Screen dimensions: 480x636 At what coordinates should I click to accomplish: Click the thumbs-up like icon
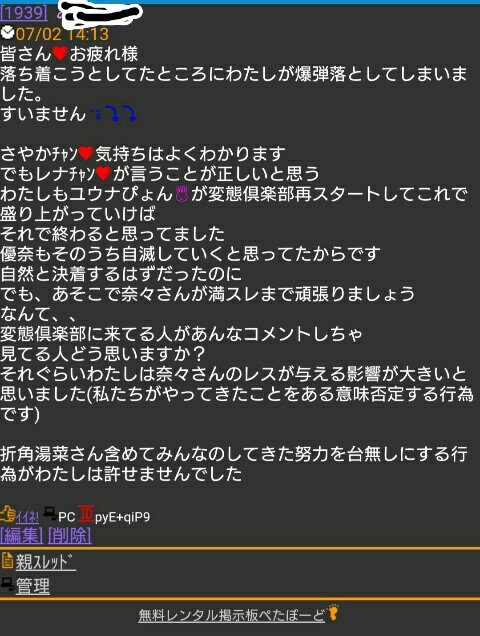[7, 514]
